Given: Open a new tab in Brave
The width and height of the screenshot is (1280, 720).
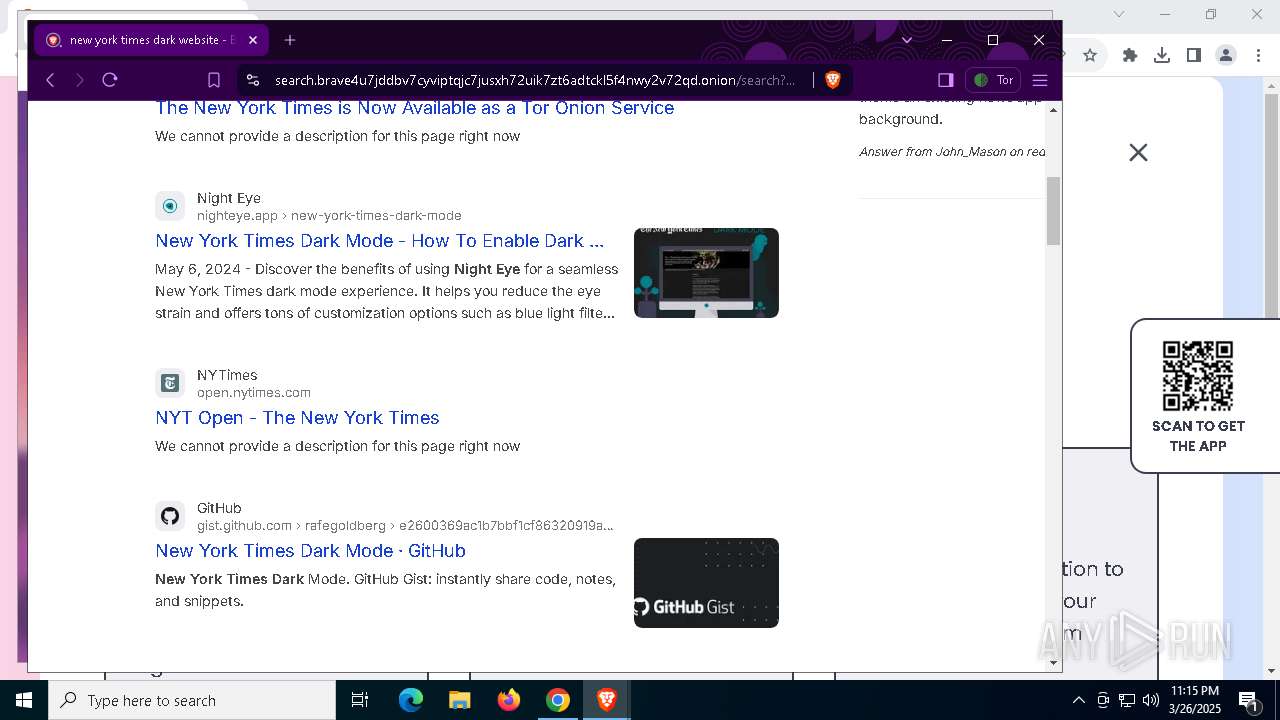Looking at the screenshot, I should 290,40.
